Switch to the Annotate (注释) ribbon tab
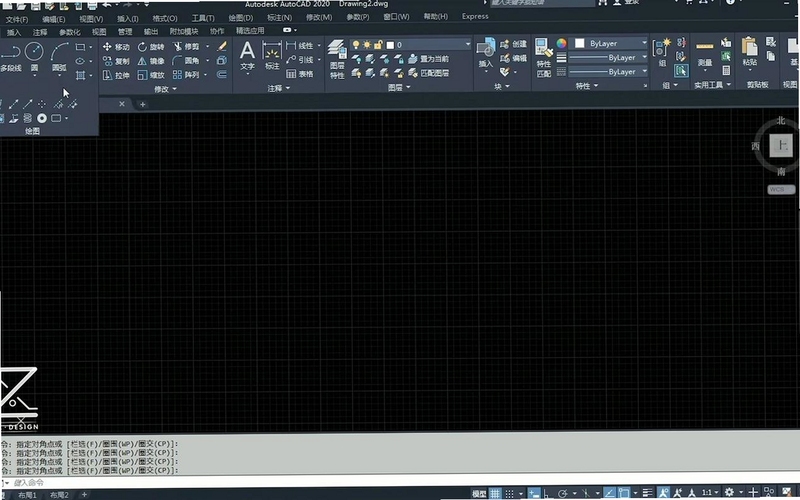Image resolution: width=800 pixels, height=500 pixels. (x=40, y=32)
